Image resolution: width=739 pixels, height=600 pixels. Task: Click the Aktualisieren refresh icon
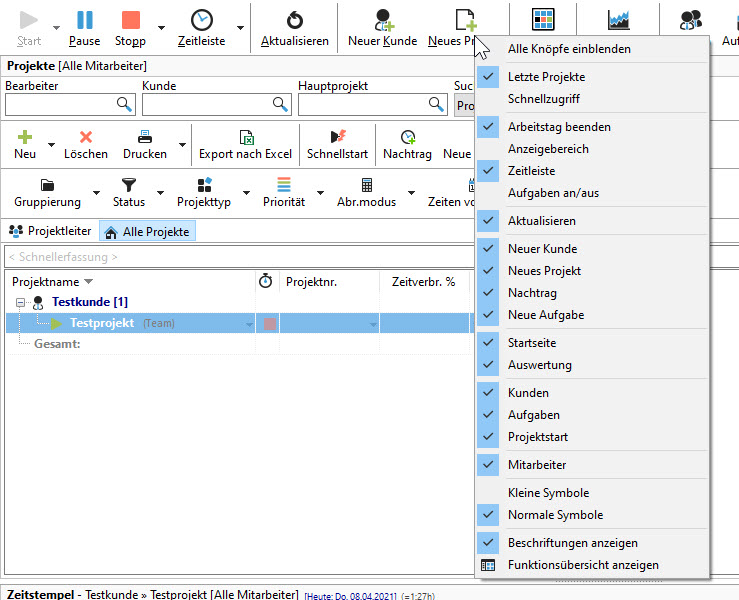295,20
